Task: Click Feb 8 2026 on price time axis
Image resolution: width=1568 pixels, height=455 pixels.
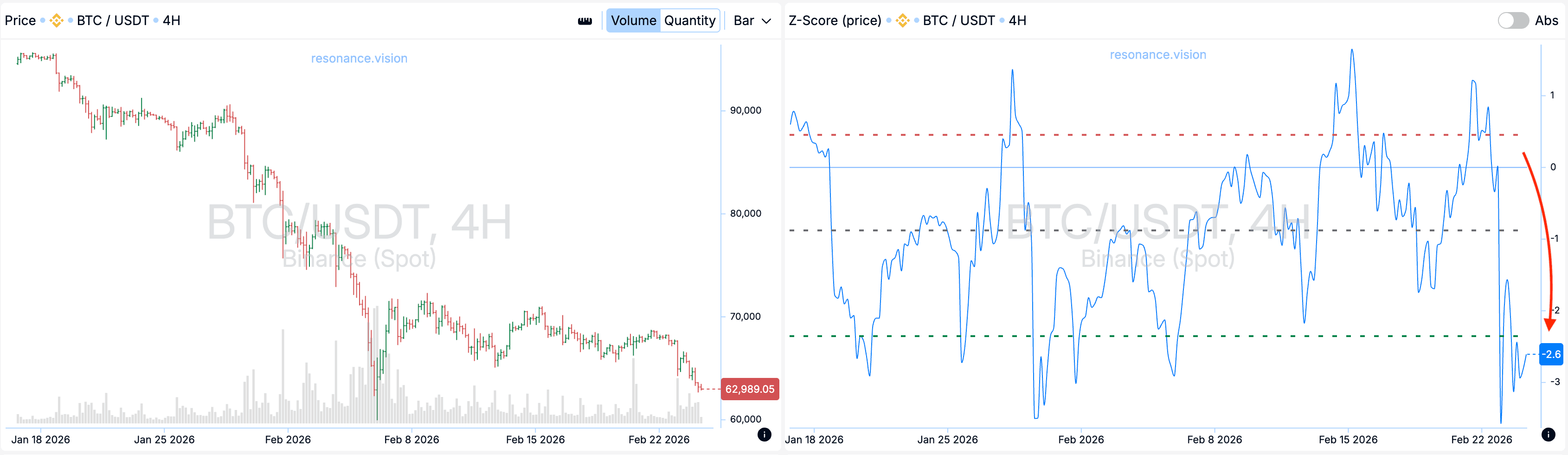Action: (x=411, y=440)
